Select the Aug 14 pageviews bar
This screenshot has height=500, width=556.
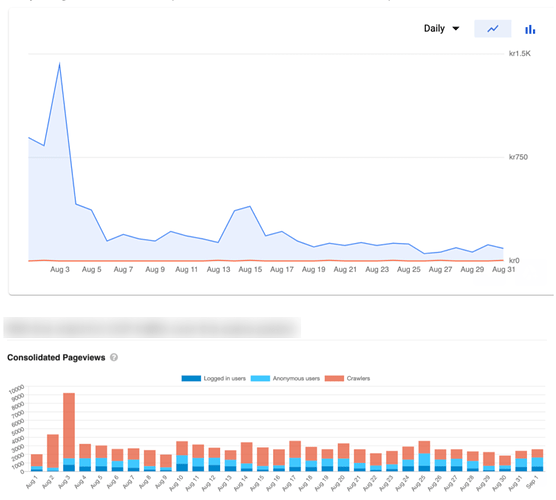(x=246, y=457)
